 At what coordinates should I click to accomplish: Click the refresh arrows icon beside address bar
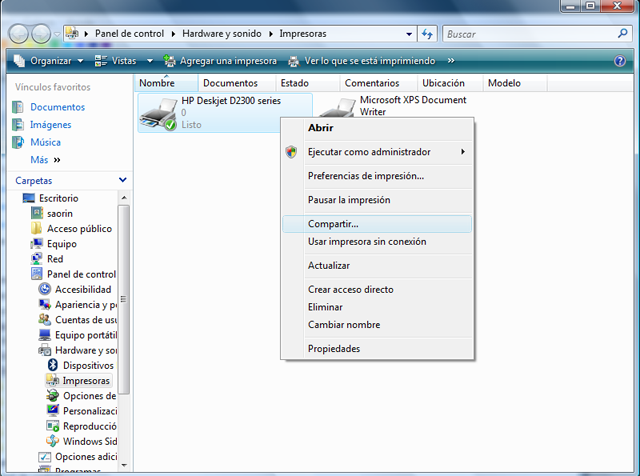click(x=427, y=34)
